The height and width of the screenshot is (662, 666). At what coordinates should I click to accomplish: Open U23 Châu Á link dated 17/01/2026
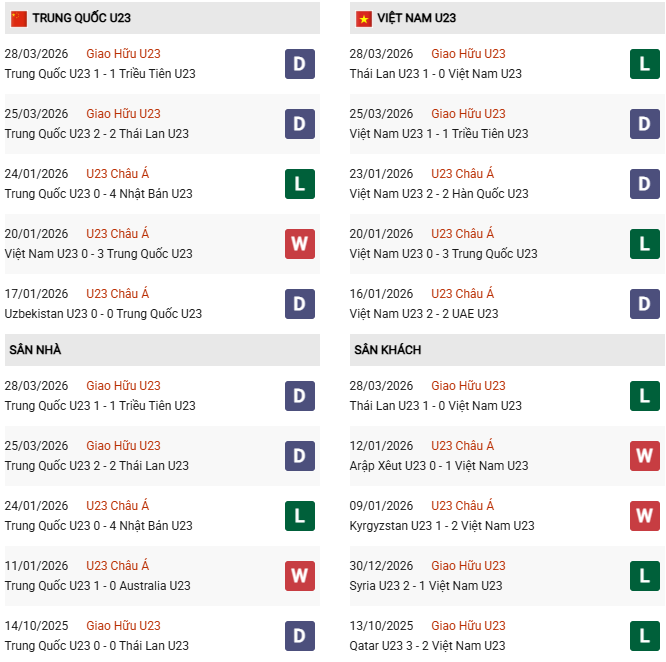click(x=117, y=294)
